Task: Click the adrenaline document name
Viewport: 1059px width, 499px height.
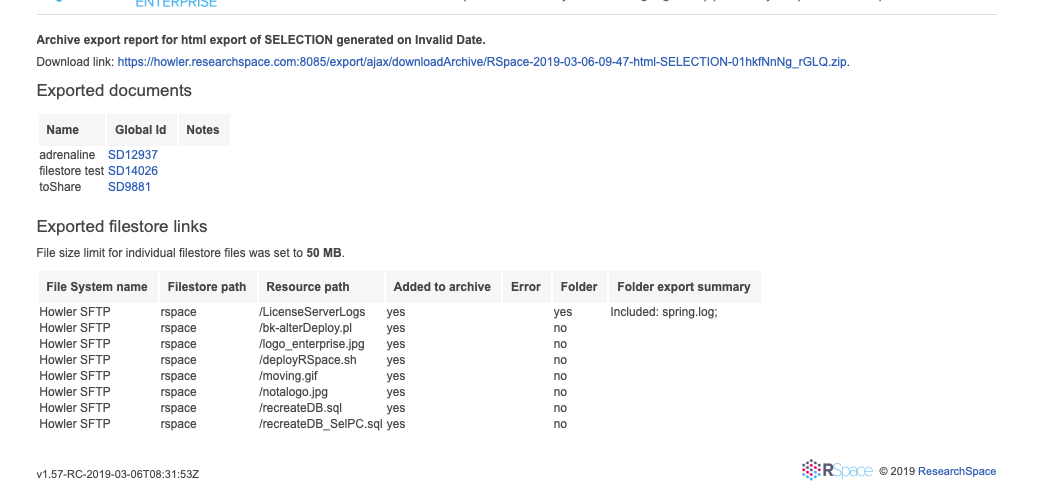Action: 67,155
